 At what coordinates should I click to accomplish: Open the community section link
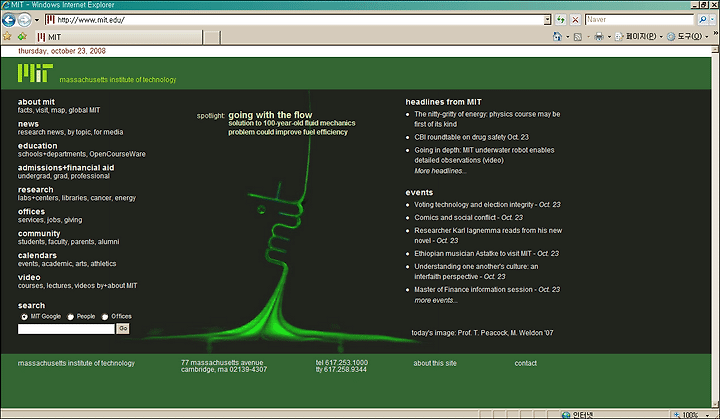point(39,233)
